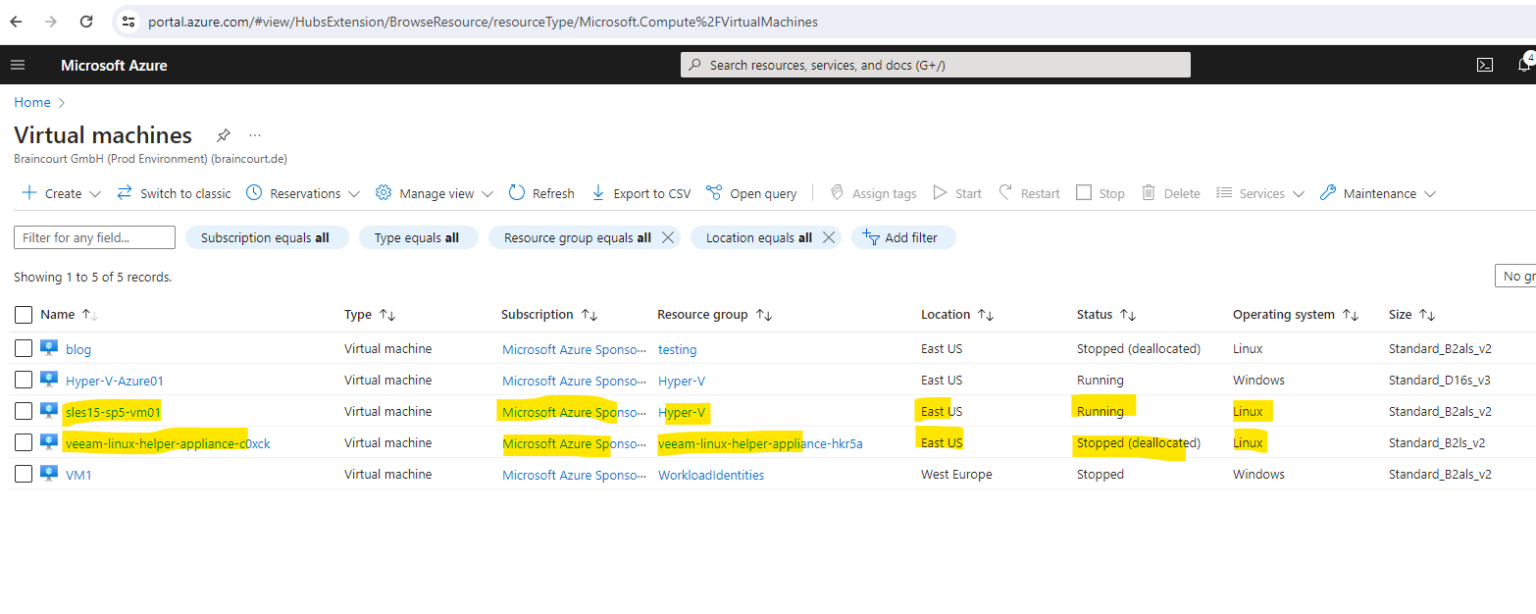Click the Maintenance wrench icon
The height and width of the screenshot is (614, 1536).
tap(1328, 193)
